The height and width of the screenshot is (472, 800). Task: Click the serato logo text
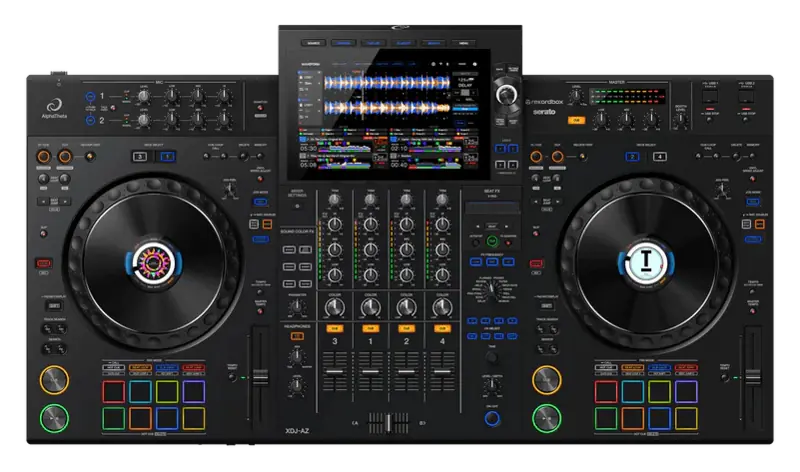click(x=544, y=111)
